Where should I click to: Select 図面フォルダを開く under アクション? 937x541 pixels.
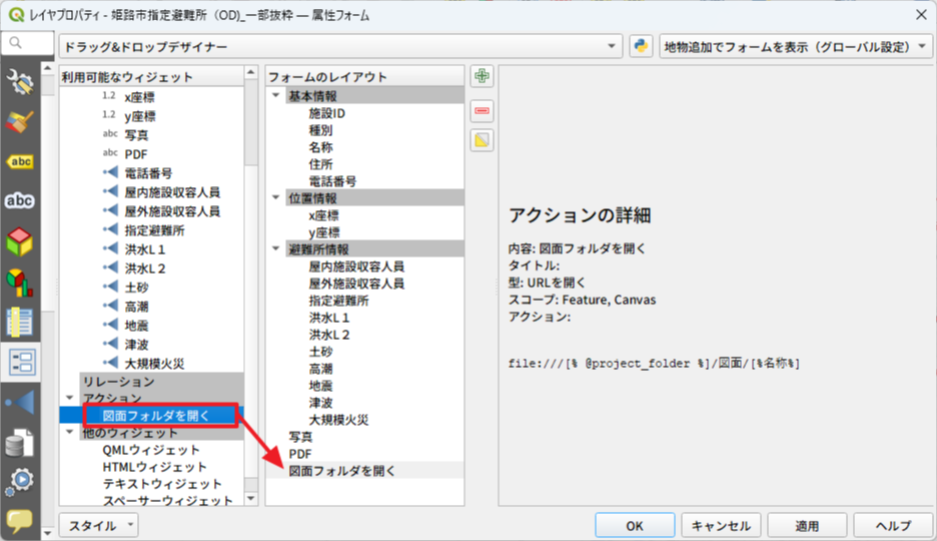146,416
